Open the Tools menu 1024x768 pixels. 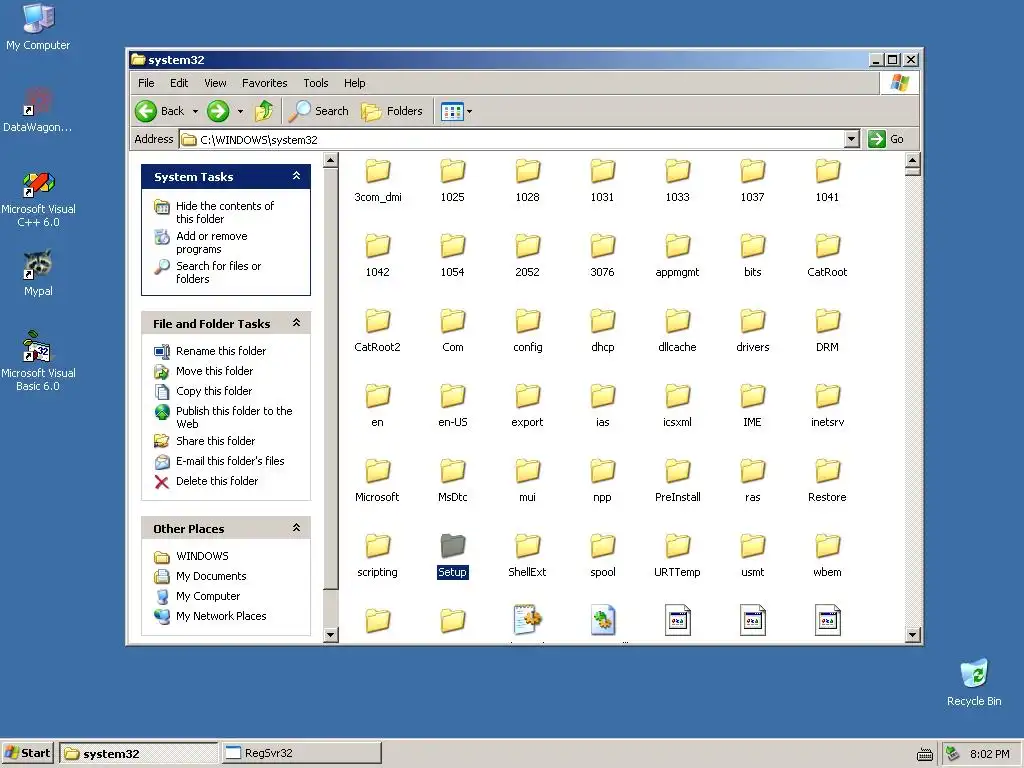pyautogui.click(x=315, y=83)
